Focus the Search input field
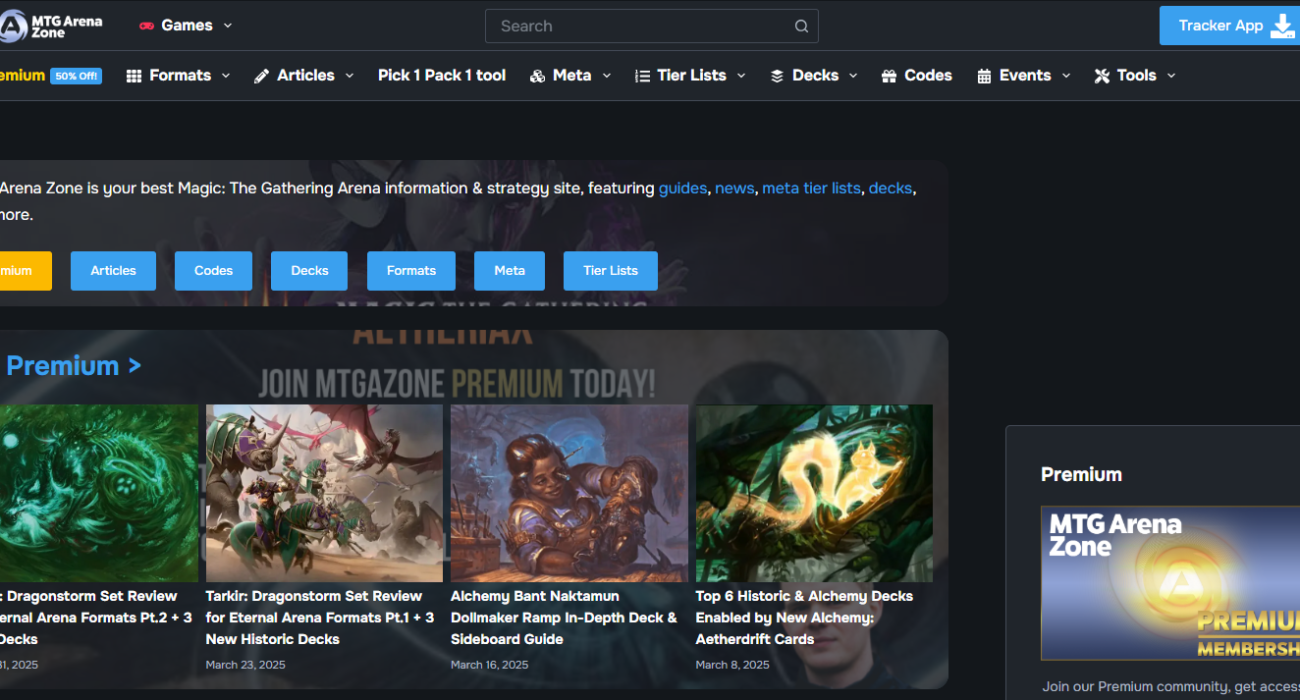The height and width of the screenshot is (700, 1300). pos(652,26)
